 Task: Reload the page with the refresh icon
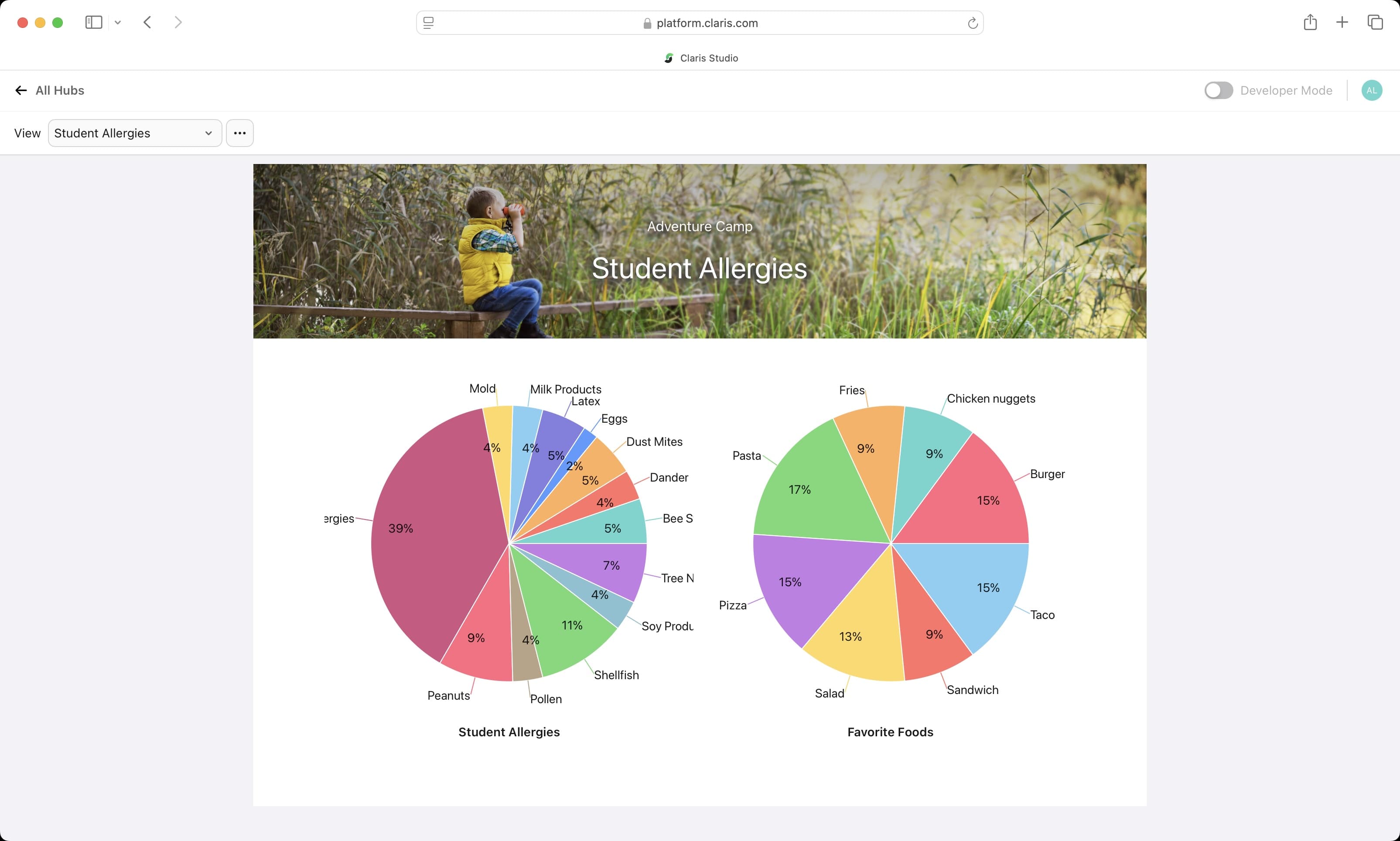coord(972,23)
